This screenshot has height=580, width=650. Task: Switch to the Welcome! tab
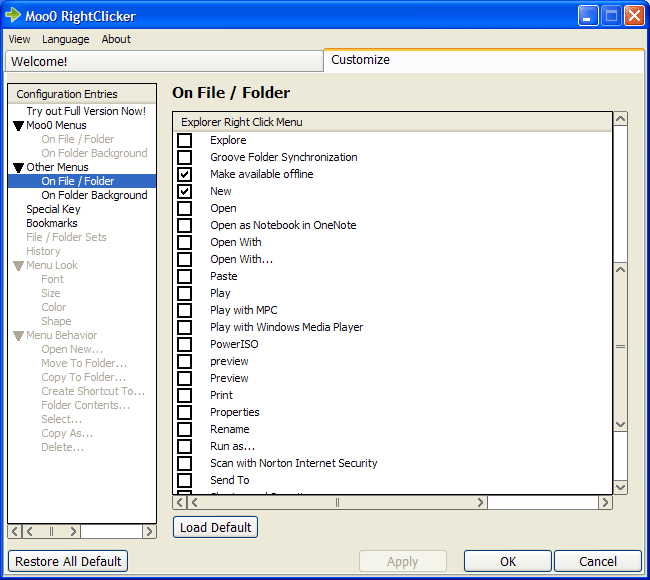pos(164,61)
